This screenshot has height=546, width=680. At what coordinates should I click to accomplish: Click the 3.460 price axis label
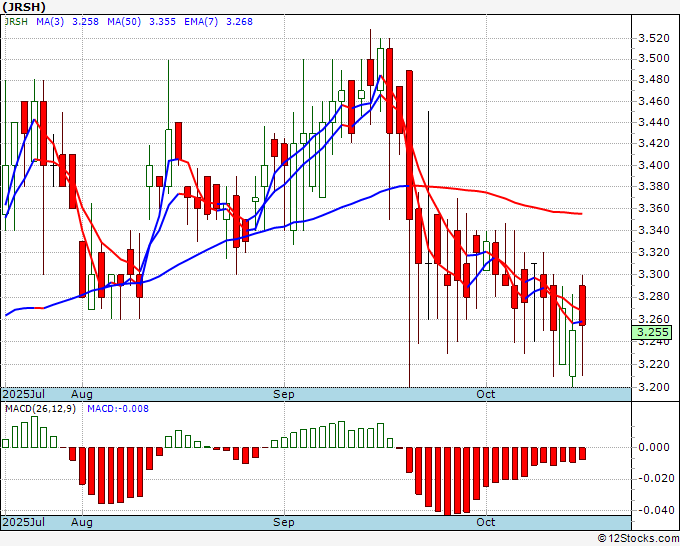(654, 101)
